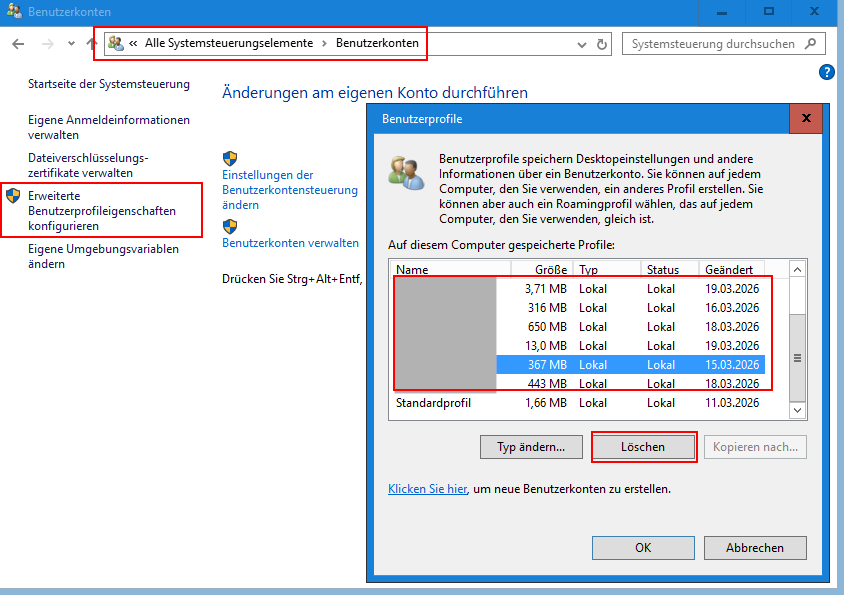Viewport: 844px width, 595px height.
Task: Click the back navigation arrow
Action: point(18,44)
